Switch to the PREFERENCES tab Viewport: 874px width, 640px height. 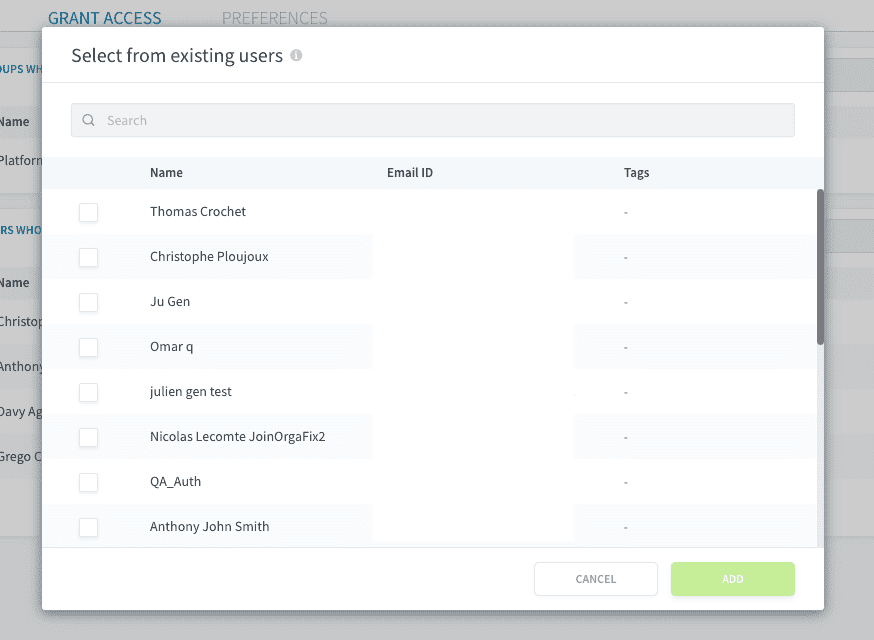coord(275,18)
